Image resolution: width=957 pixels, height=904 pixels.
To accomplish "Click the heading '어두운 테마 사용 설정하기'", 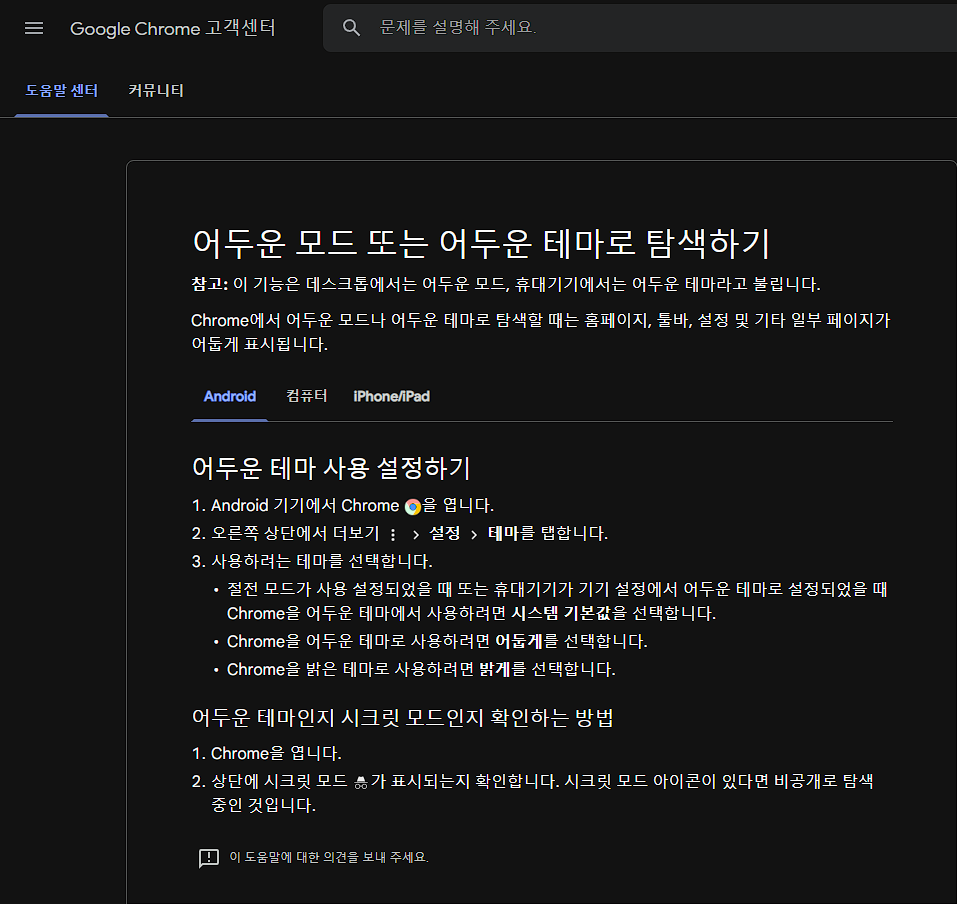I will point(331,468).
